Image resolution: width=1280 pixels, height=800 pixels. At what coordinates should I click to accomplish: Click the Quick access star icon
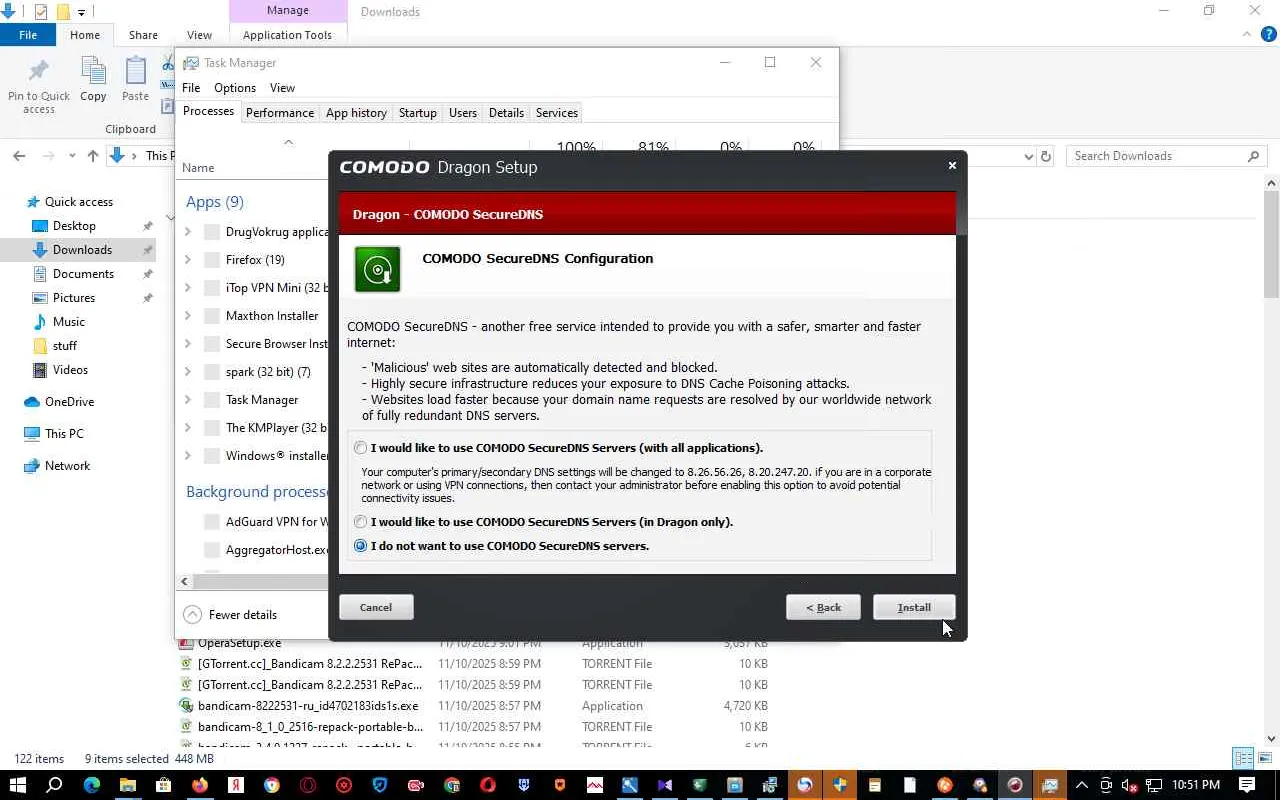[33, 202]
